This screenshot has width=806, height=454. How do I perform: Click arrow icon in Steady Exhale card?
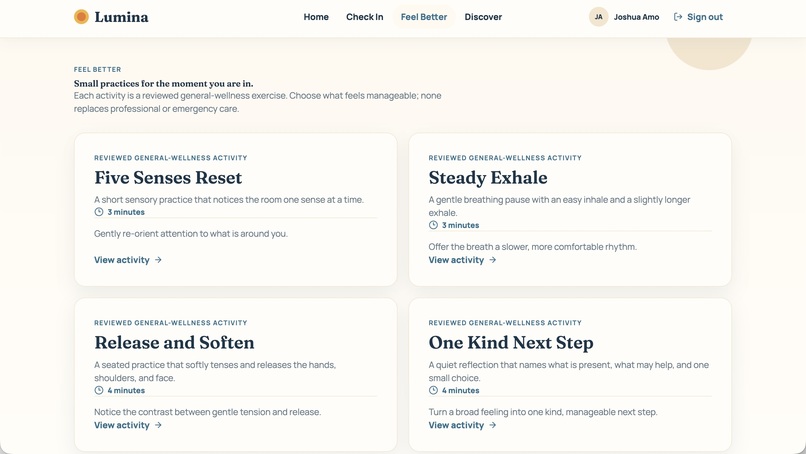pos(493,260)
